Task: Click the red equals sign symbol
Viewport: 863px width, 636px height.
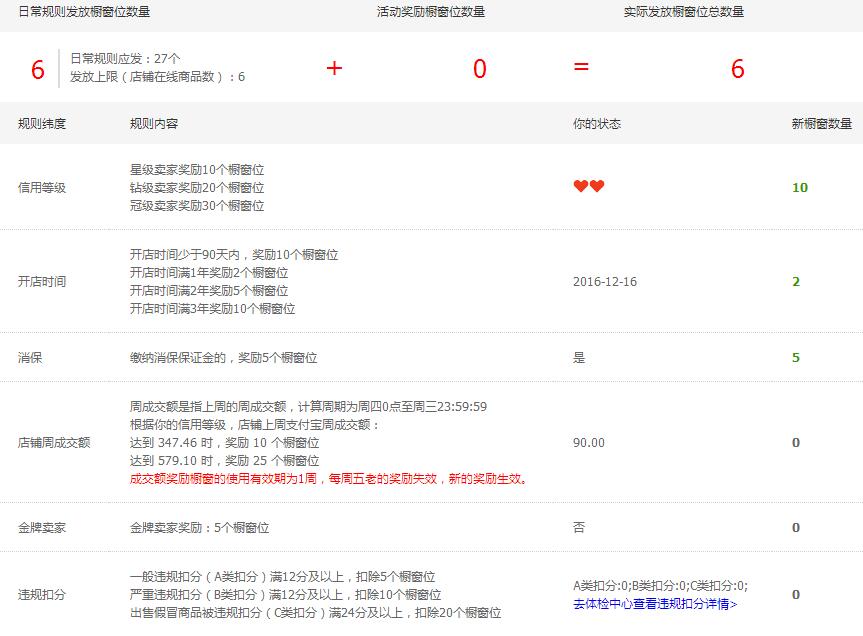Action: click(581, 68)
